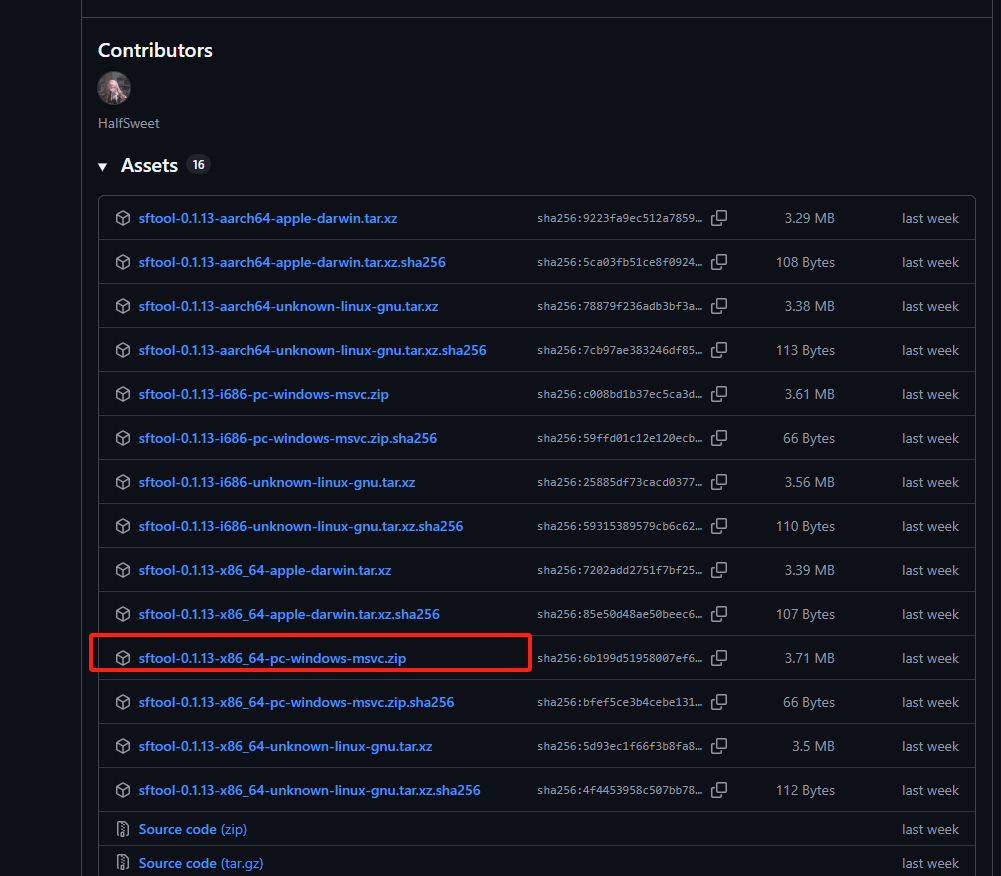Download sftool-0.1.13-aarch64-apple-darwin.tar.xz
This screenshot has width=1001, height=876.
coord(267,218)
